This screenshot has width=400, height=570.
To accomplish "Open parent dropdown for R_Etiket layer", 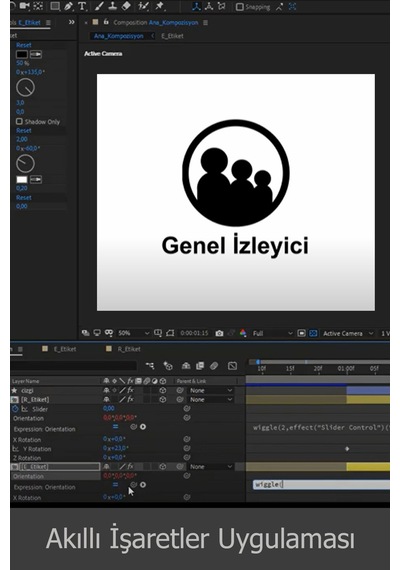I will coord(211,399).
